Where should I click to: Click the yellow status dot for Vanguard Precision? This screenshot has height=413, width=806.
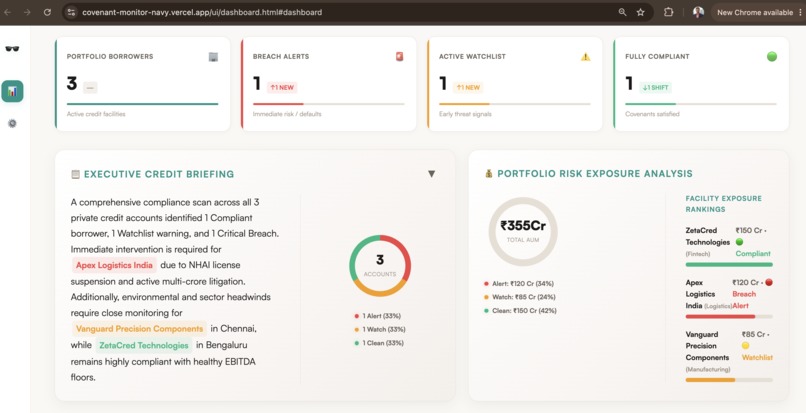(745, 346)
